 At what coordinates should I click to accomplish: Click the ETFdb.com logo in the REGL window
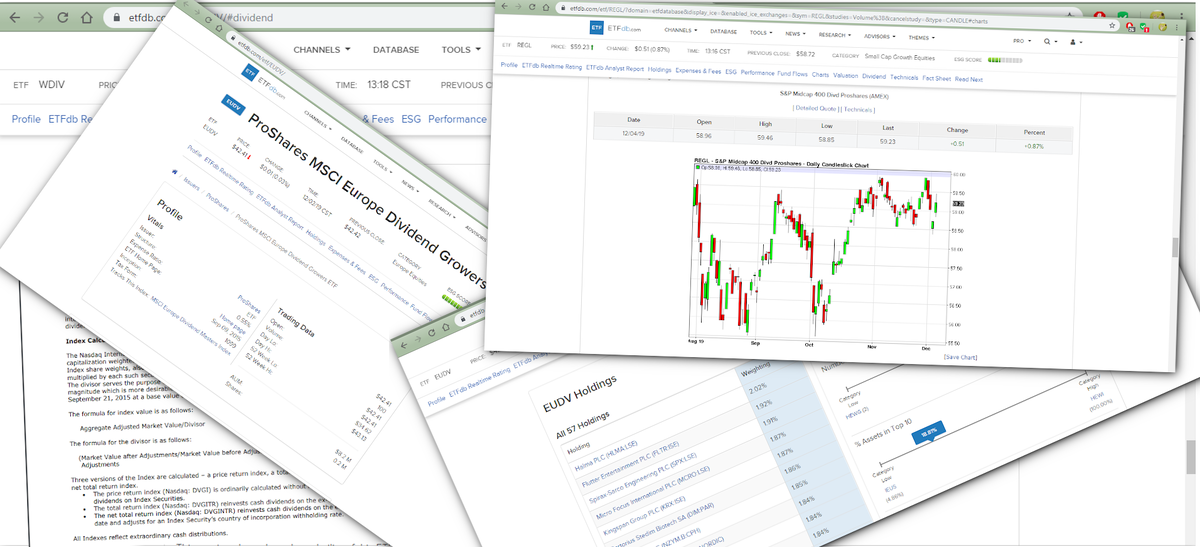[x=617, y=28]
